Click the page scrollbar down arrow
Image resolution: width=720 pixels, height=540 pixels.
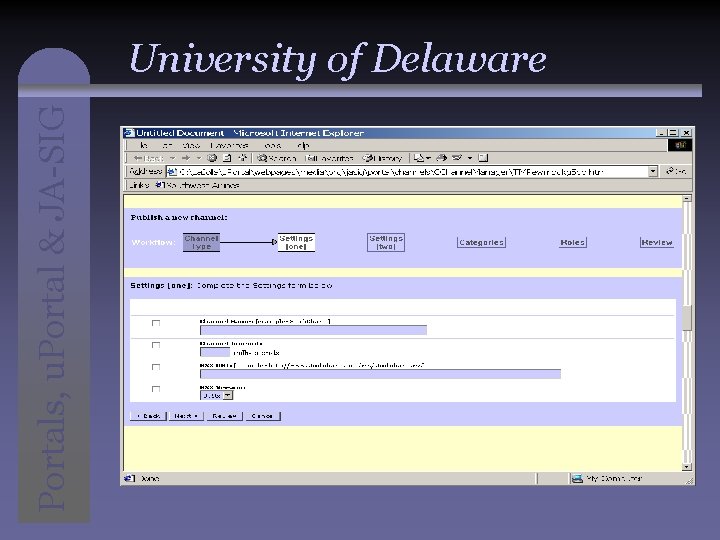tap(687, 467)
